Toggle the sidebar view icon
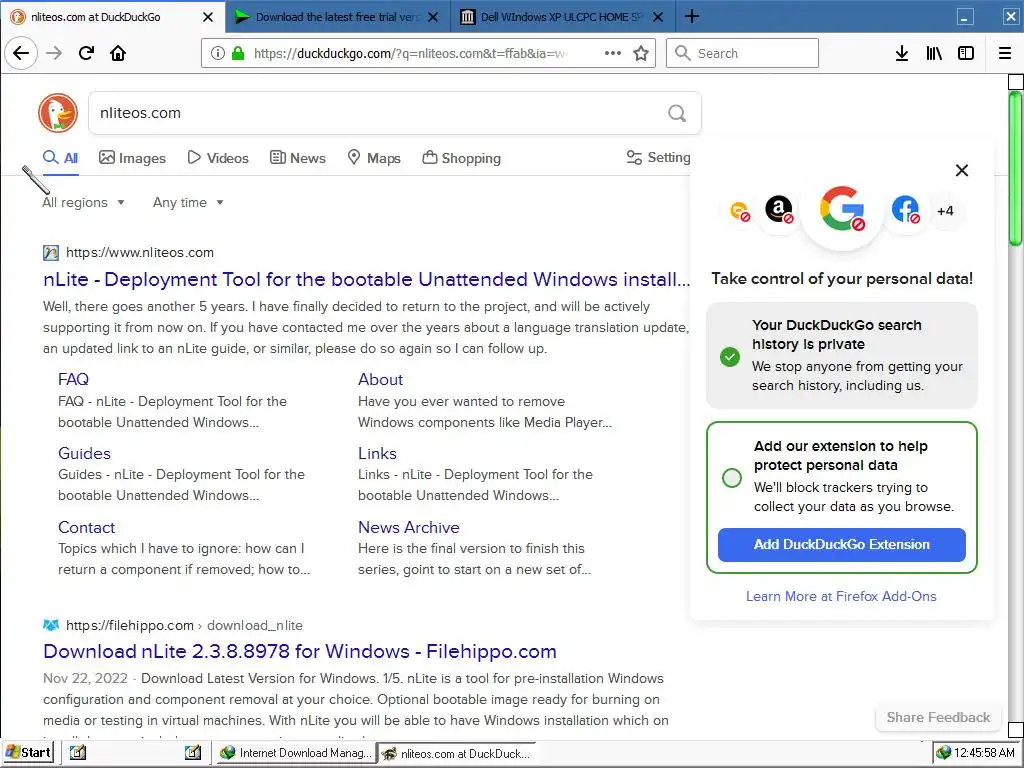This screenshot has height=768, width=1024. (966, 54)
